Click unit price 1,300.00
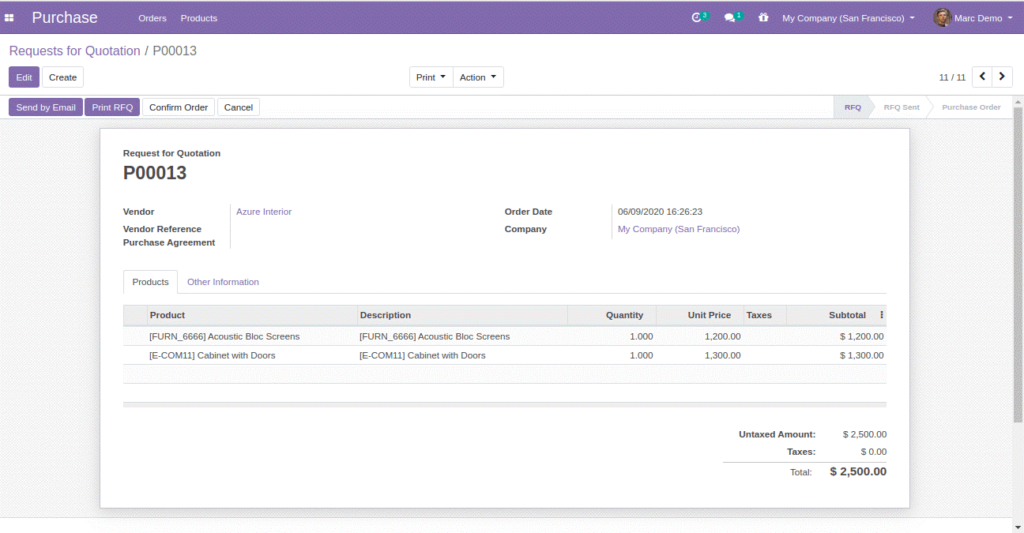Screen dimensions: 1024x533 coord(722,355)
